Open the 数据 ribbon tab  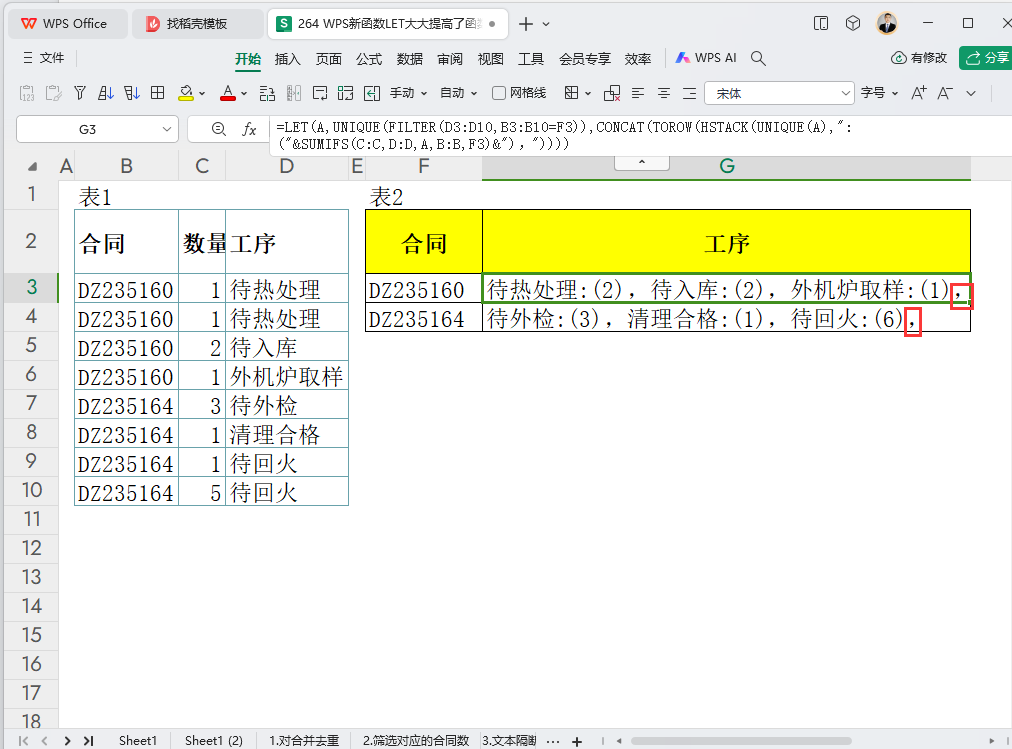tap(410, 59)
